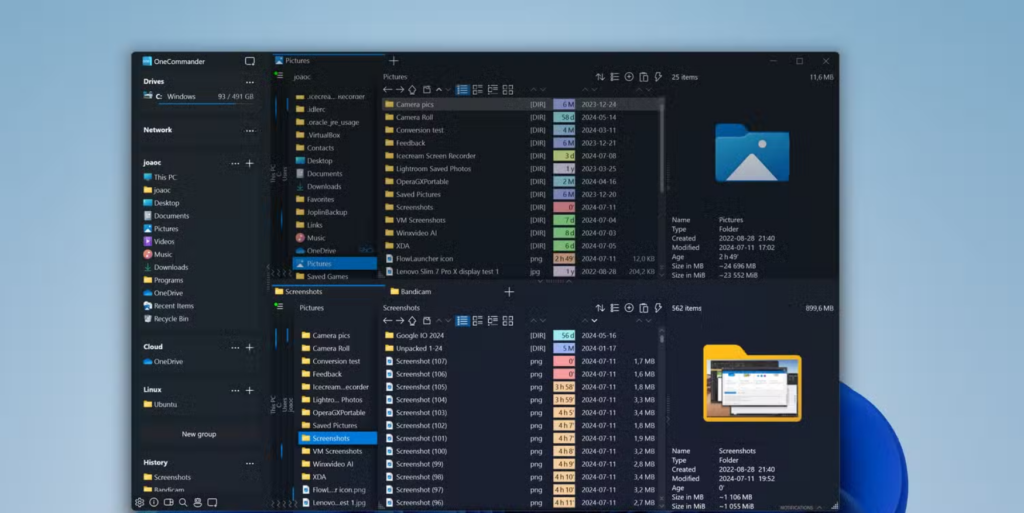Go up one folder in top Pictures pane
Image resolution: width=1024 pixels, height=513 pixels.
[412, 90]
